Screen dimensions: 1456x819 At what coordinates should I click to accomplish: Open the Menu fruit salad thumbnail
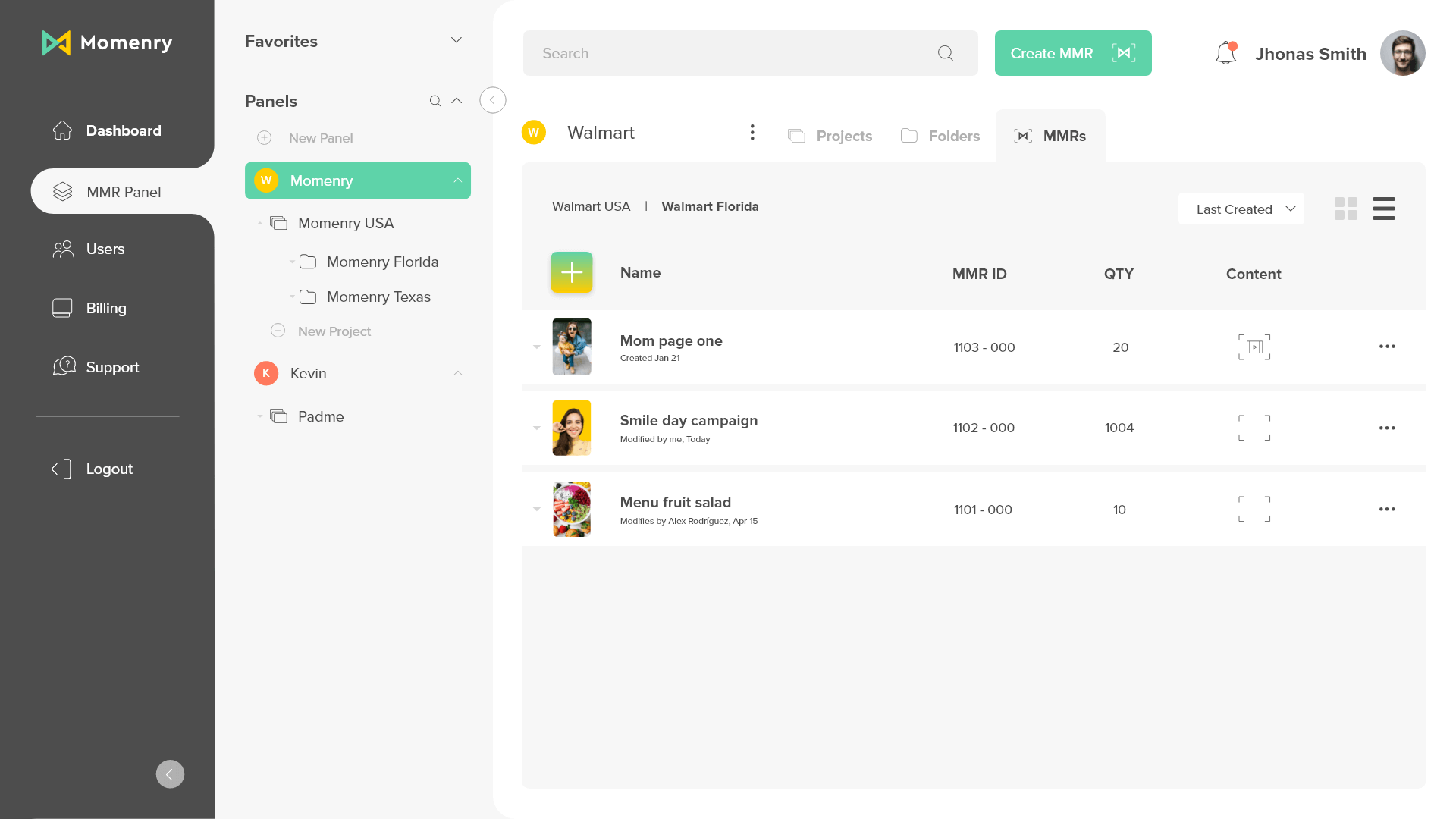pos(572,510)
